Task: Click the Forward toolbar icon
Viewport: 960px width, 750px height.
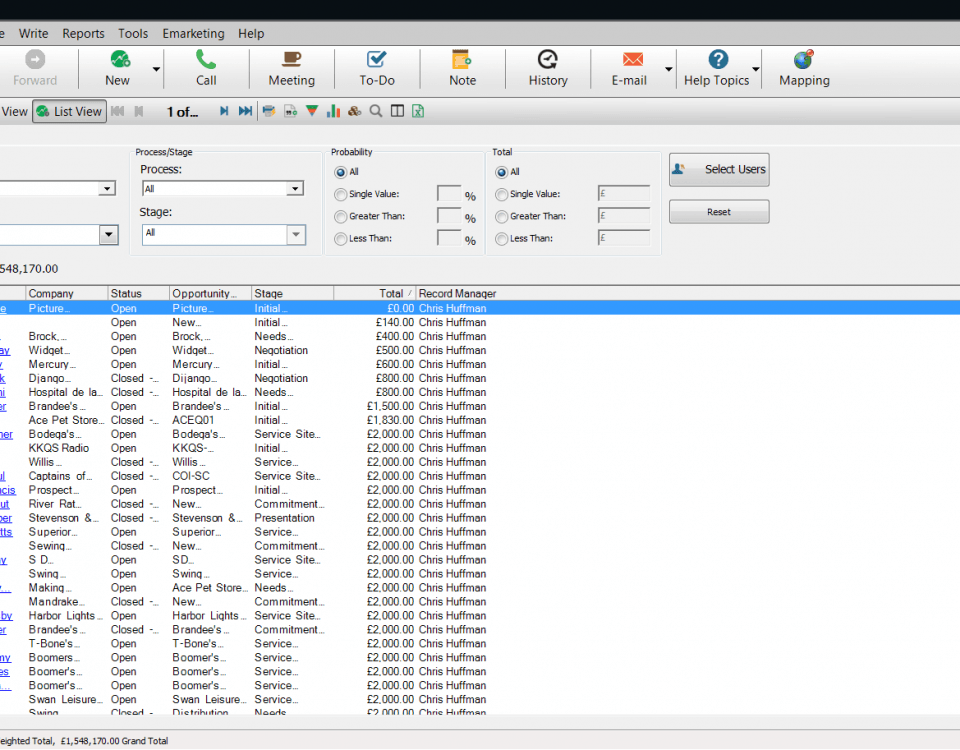Action: click(35, 59)
